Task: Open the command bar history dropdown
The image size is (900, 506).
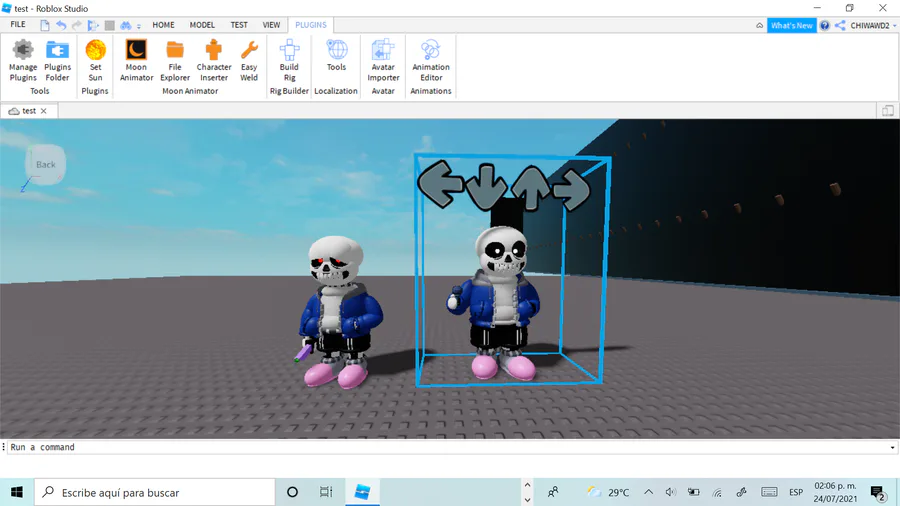Action: (893, 447)
